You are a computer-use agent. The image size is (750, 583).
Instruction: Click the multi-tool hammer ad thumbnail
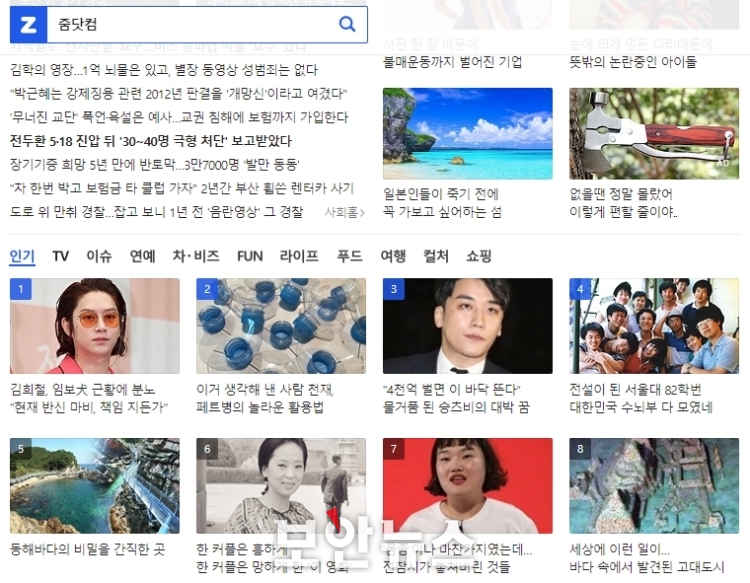pos(654,134)
